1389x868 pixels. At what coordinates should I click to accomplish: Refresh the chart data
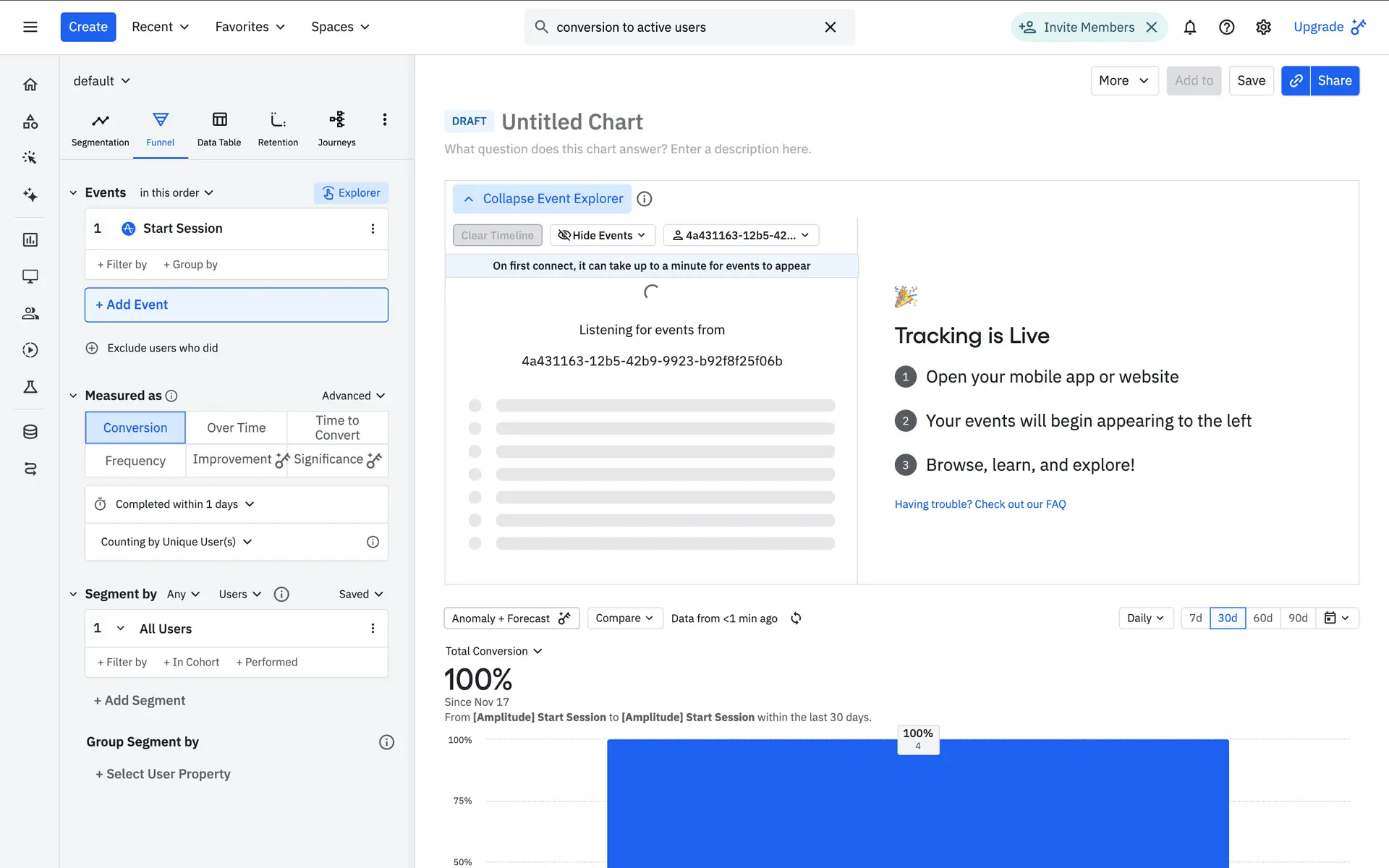tap(796, 618)
